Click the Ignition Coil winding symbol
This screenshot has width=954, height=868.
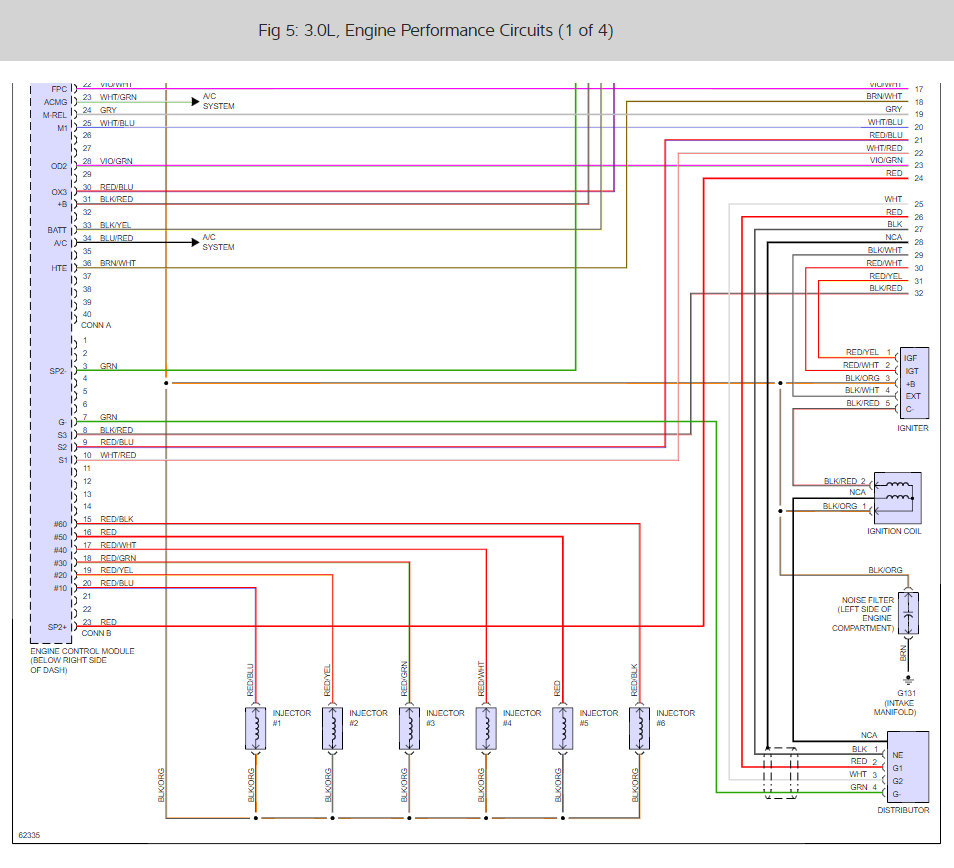tap(897, 494)
